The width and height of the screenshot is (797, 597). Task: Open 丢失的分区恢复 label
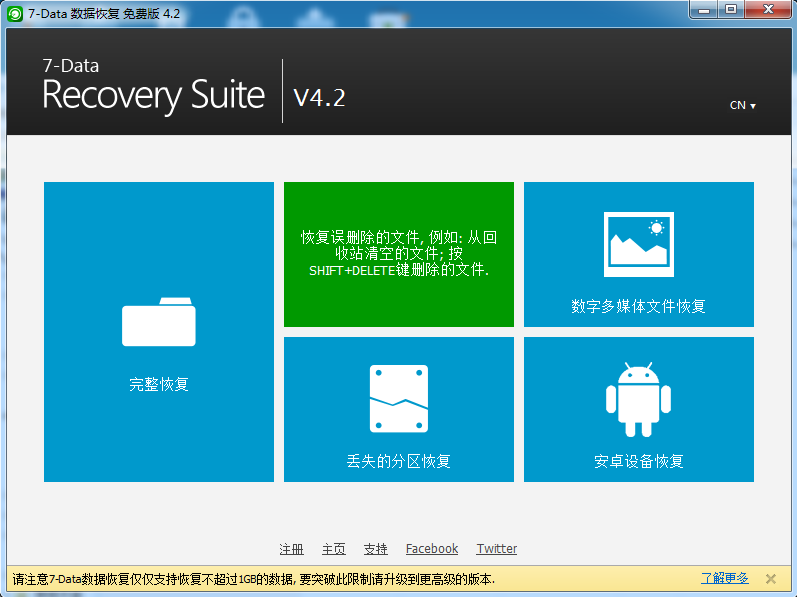pos(398,461)
